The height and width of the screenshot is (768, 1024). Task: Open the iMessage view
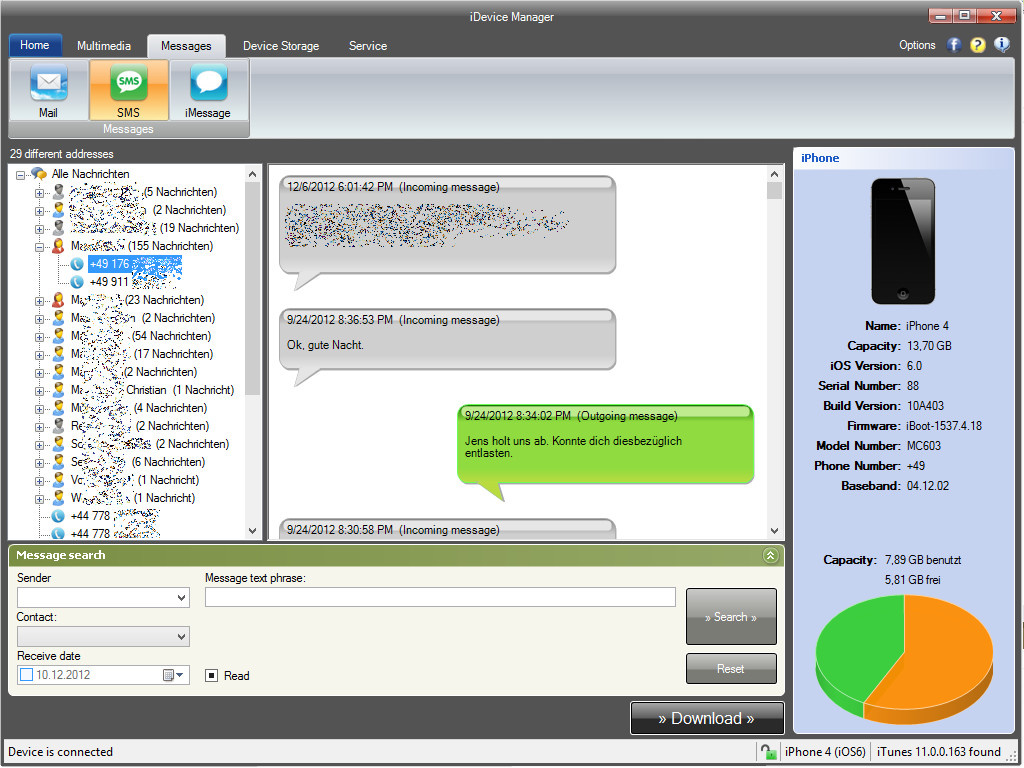pos(208,89)
